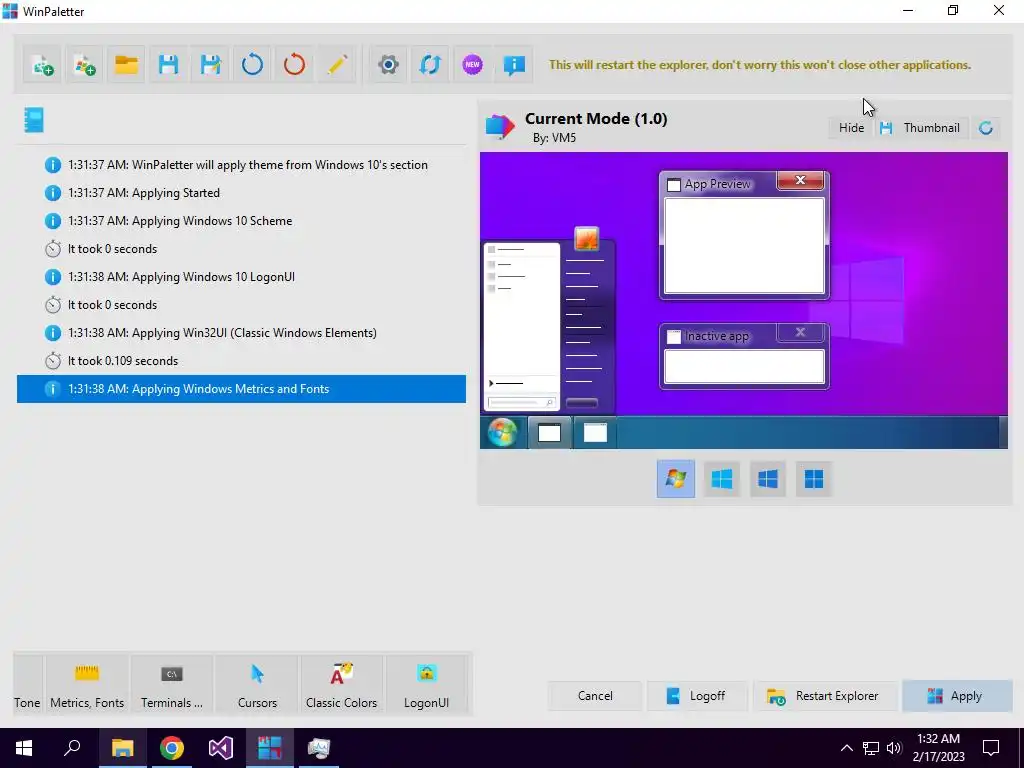Open Visual Studio from the taskbar
This screenshot has width=1024, height=768.
(x=221, y=748)
